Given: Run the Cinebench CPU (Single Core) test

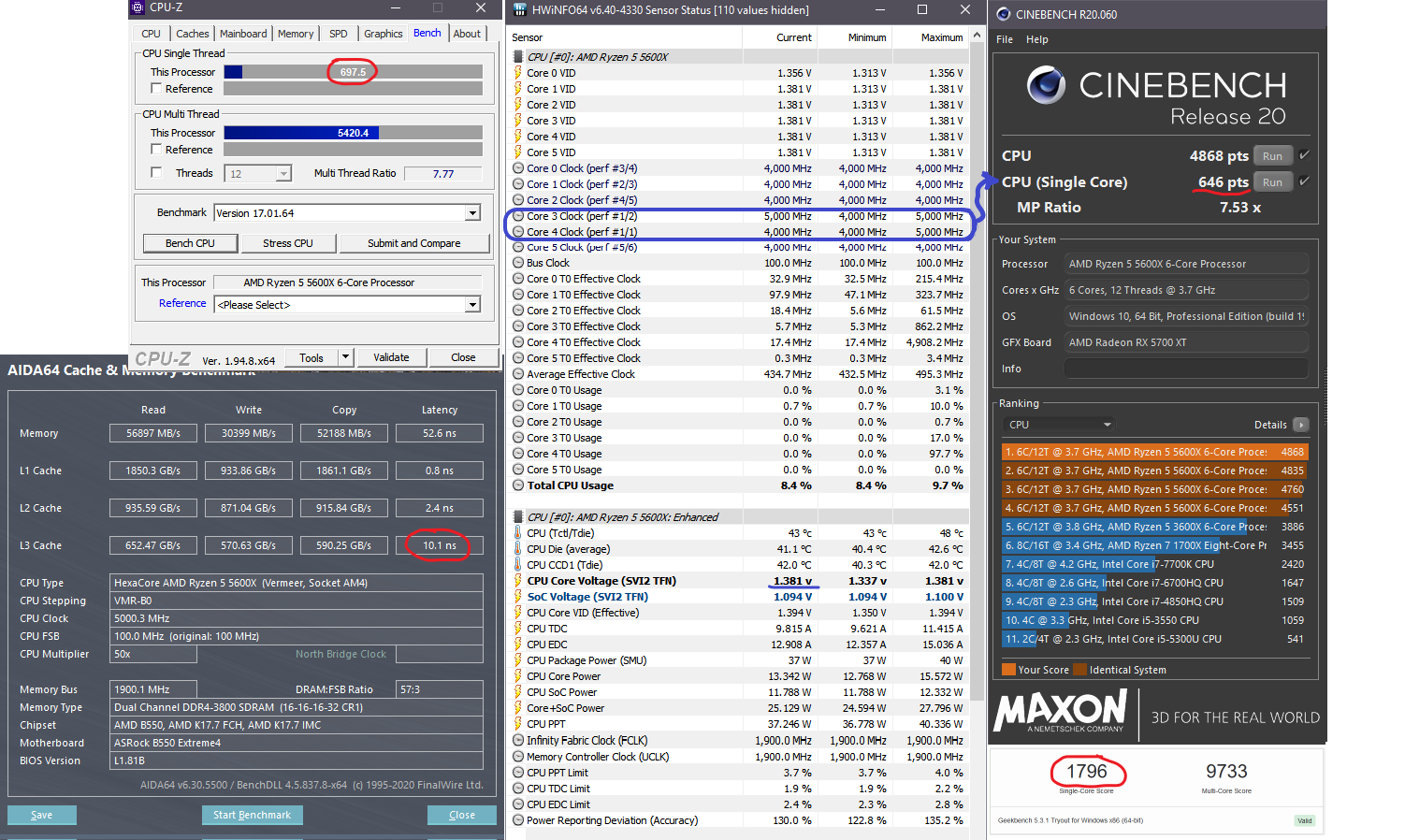Looking at the screenshot, I should click(1272, 182).
